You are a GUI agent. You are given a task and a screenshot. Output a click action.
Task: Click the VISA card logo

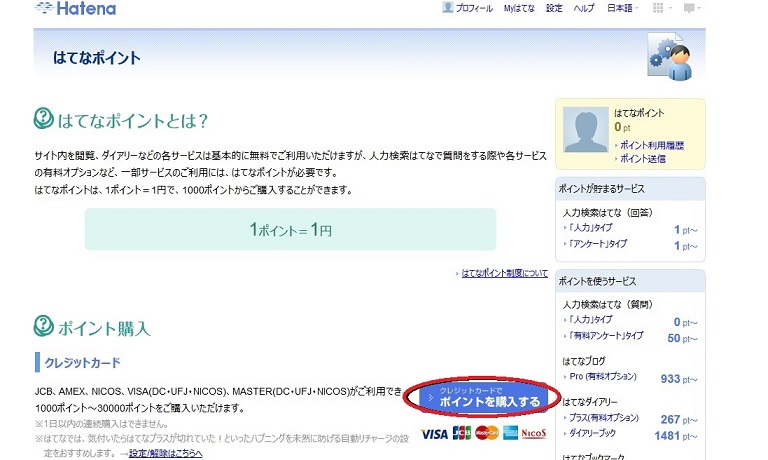click(434, 434)
